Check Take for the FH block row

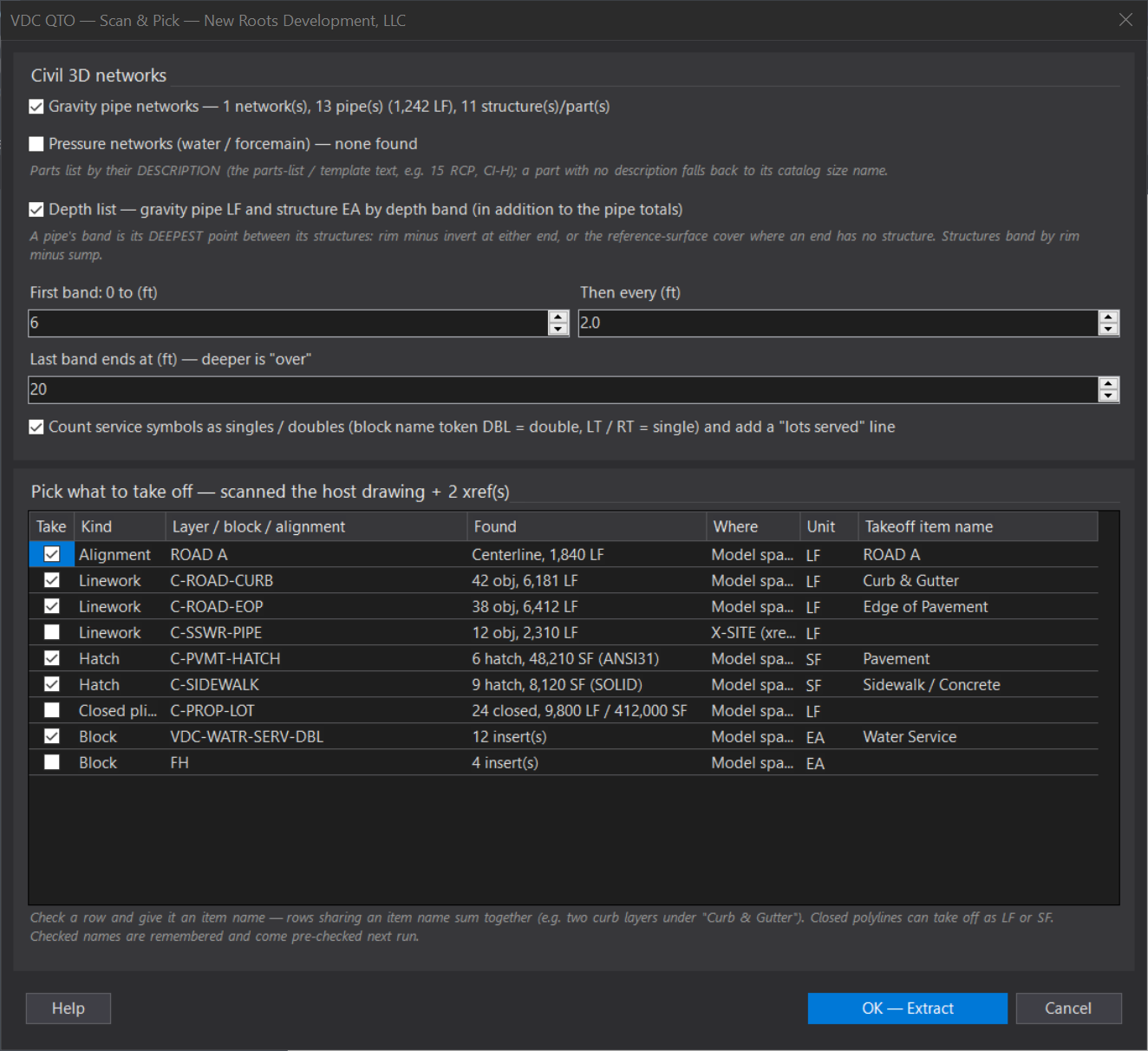52,762
